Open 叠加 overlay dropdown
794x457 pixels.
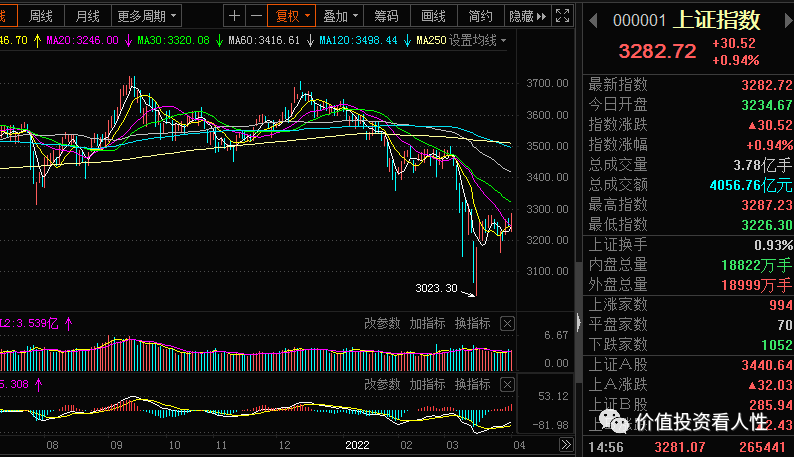pyautogui.click(x=340, y=16)
